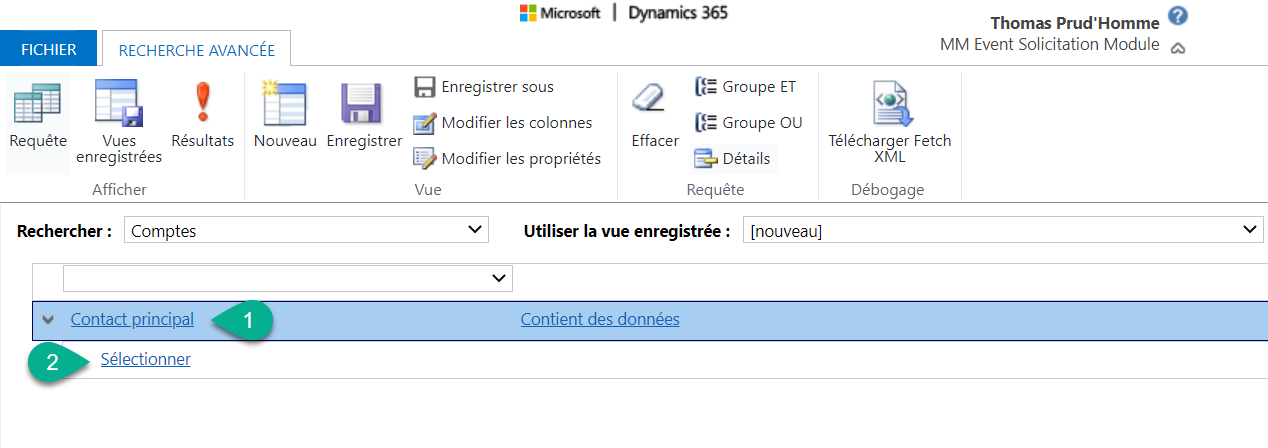Image resolution: width=1268 pixels, height=448 pixels.
Task: Create a Nouveau view
Action: [285, 105]
